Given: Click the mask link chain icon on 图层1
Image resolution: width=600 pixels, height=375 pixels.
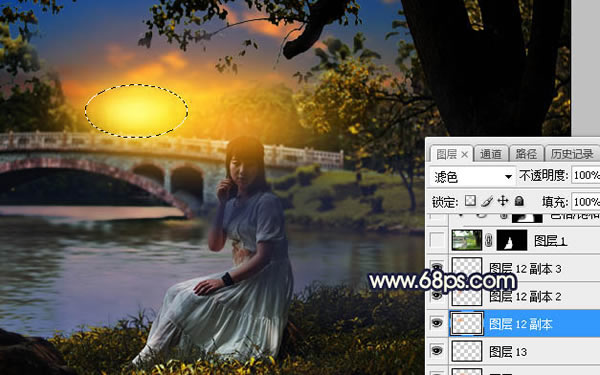Looking at the screenshot, I should [x=489, y=241].
